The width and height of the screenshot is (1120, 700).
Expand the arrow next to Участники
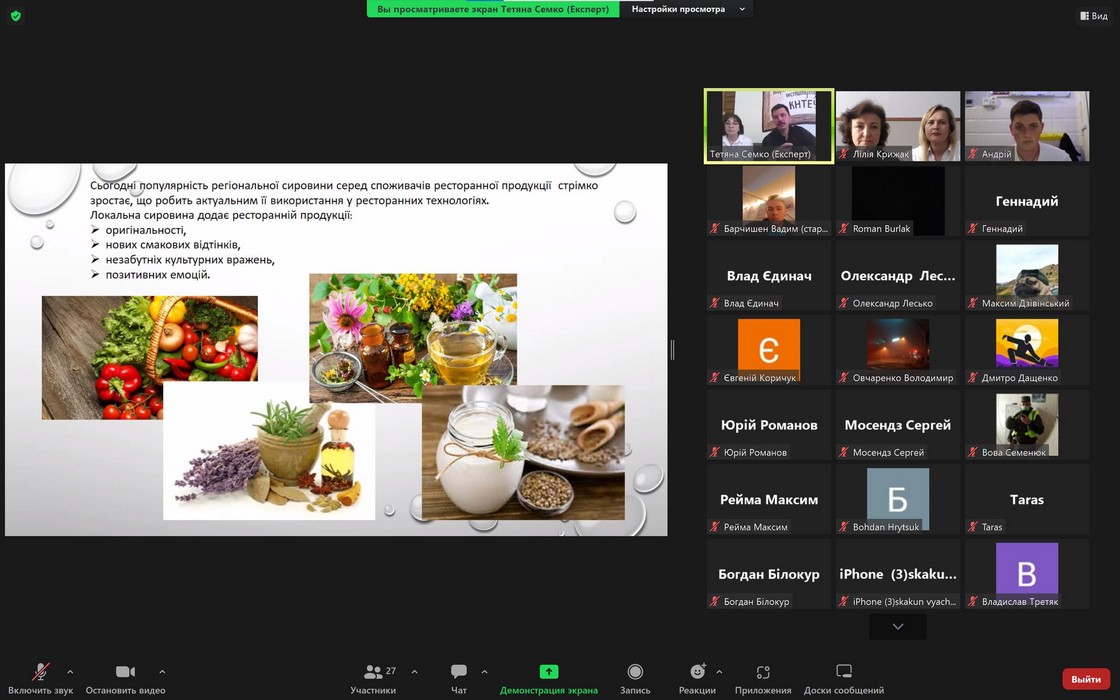point(414,672)
